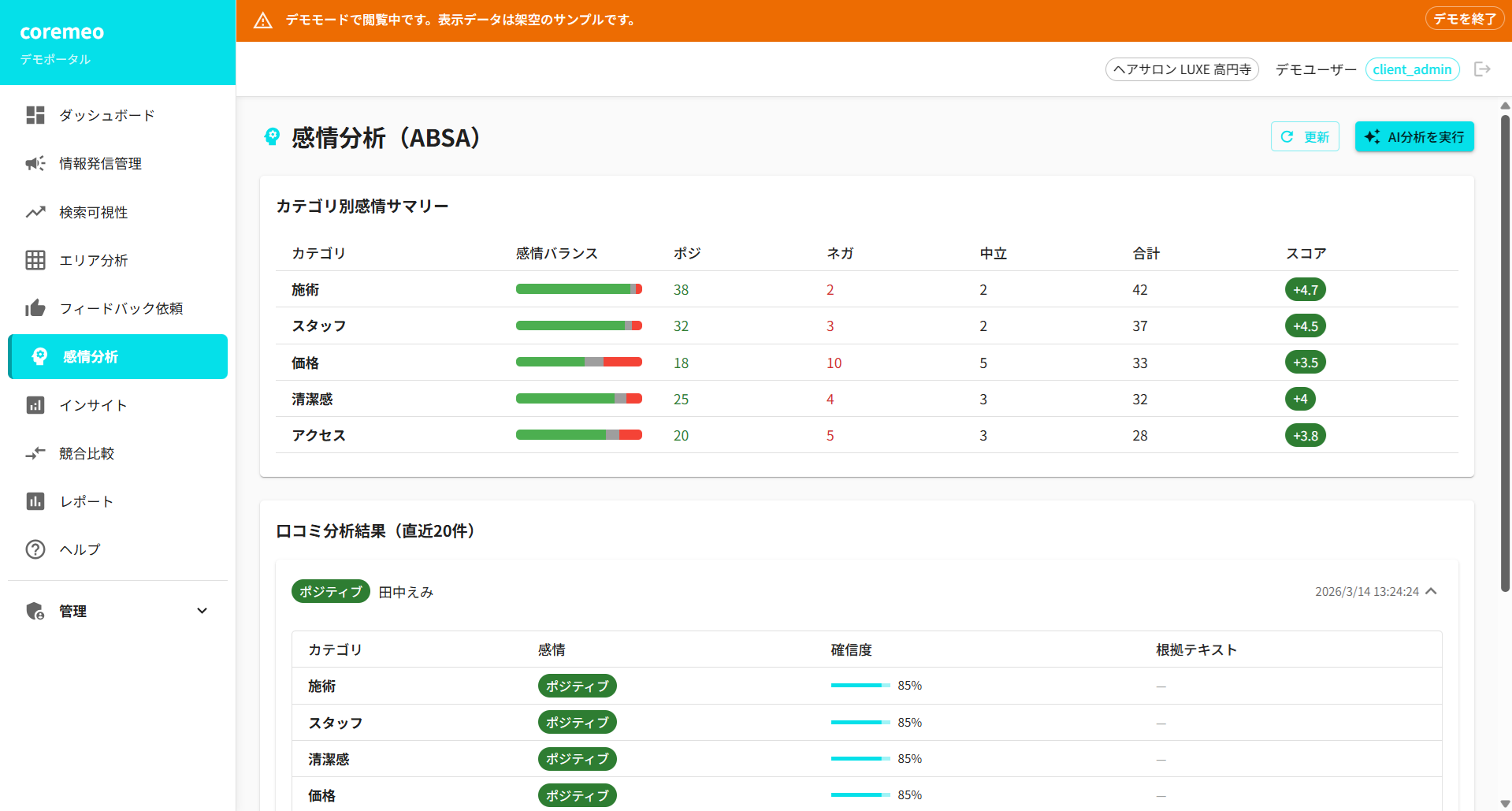Viewport: 1512px width, 811px height.
Task: Click the chart icon for インサイト
Action: [35, 405]
